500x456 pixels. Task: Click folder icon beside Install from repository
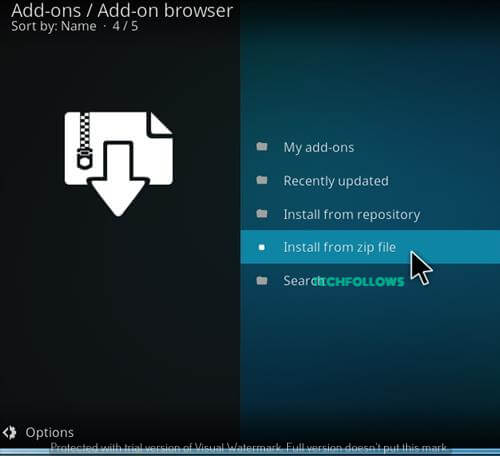tap(262, 213)
